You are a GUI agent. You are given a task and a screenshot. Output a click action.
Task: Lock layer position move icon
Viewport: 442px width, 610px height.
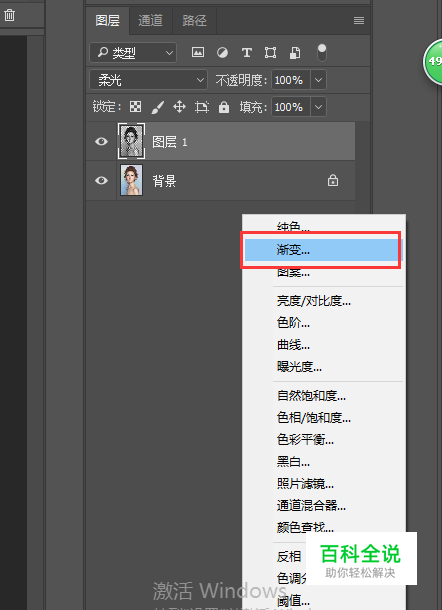pos(179,107)
